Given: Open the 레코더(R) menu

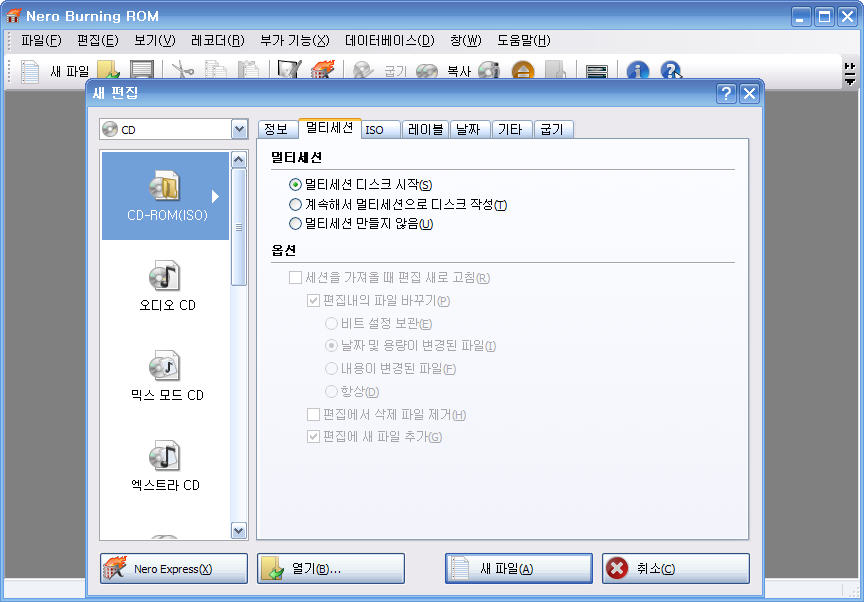Looking at the screenshot, I should click(218, 40).
